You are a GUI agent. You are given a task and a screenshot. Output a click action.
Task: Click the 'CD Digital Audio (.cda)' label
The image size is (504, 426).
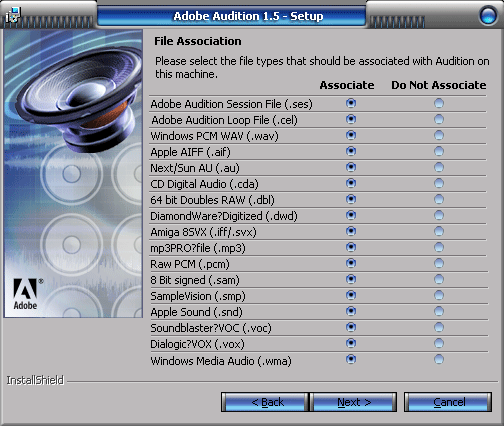coord(204,184)
